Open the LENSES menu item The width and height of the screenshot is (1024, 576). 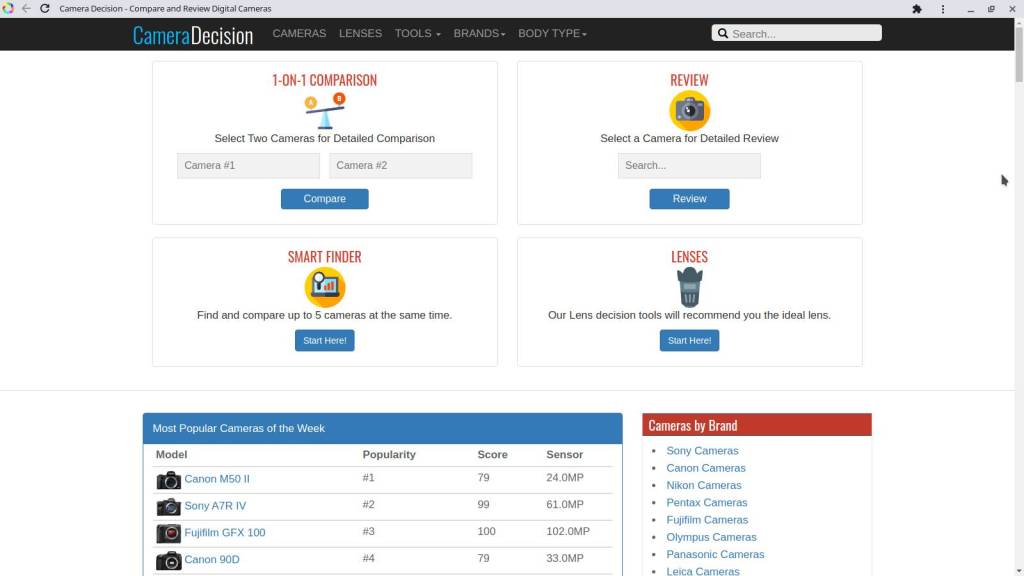(360, 33)
